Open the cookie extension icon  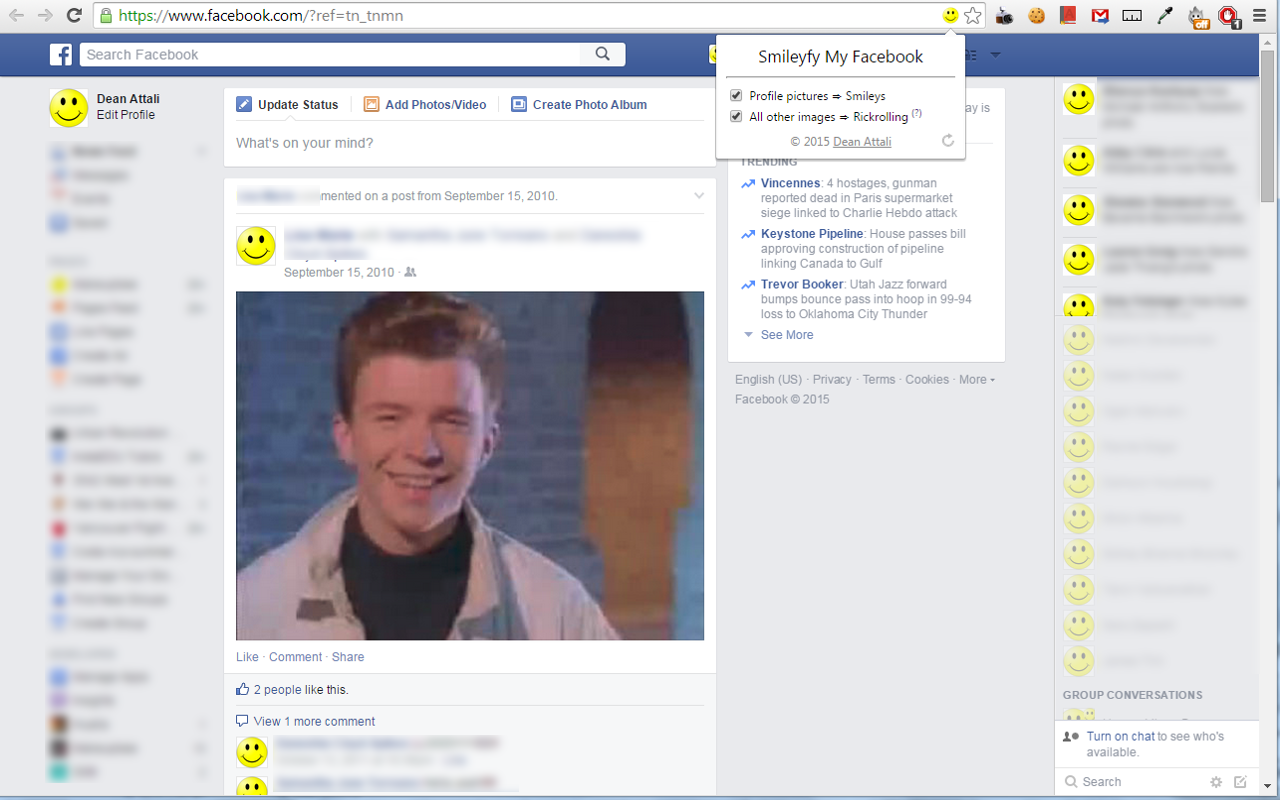(x=1037, y=15)
